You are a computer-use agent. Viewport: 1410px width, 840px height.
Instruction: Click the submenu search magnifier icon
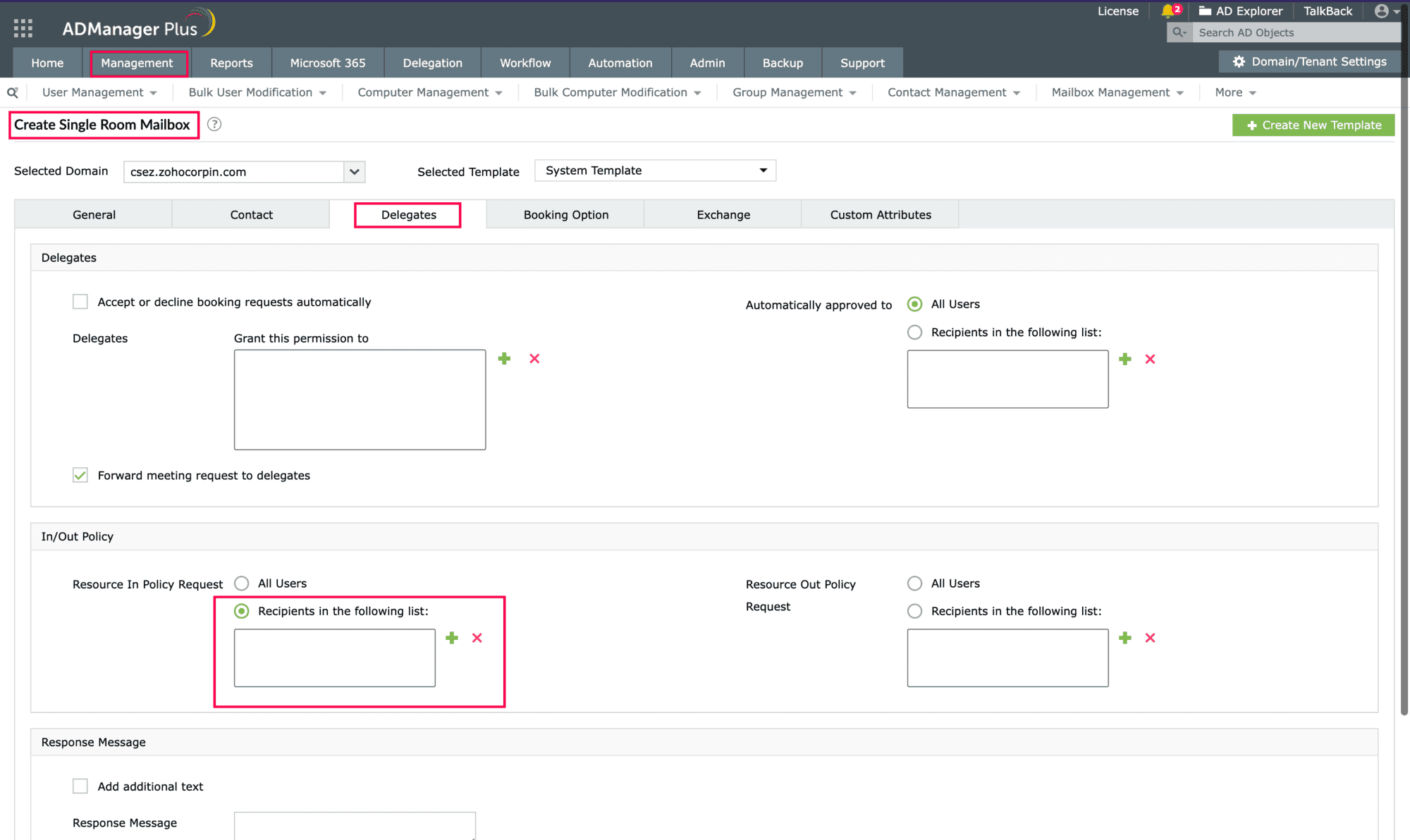(12, 92)
